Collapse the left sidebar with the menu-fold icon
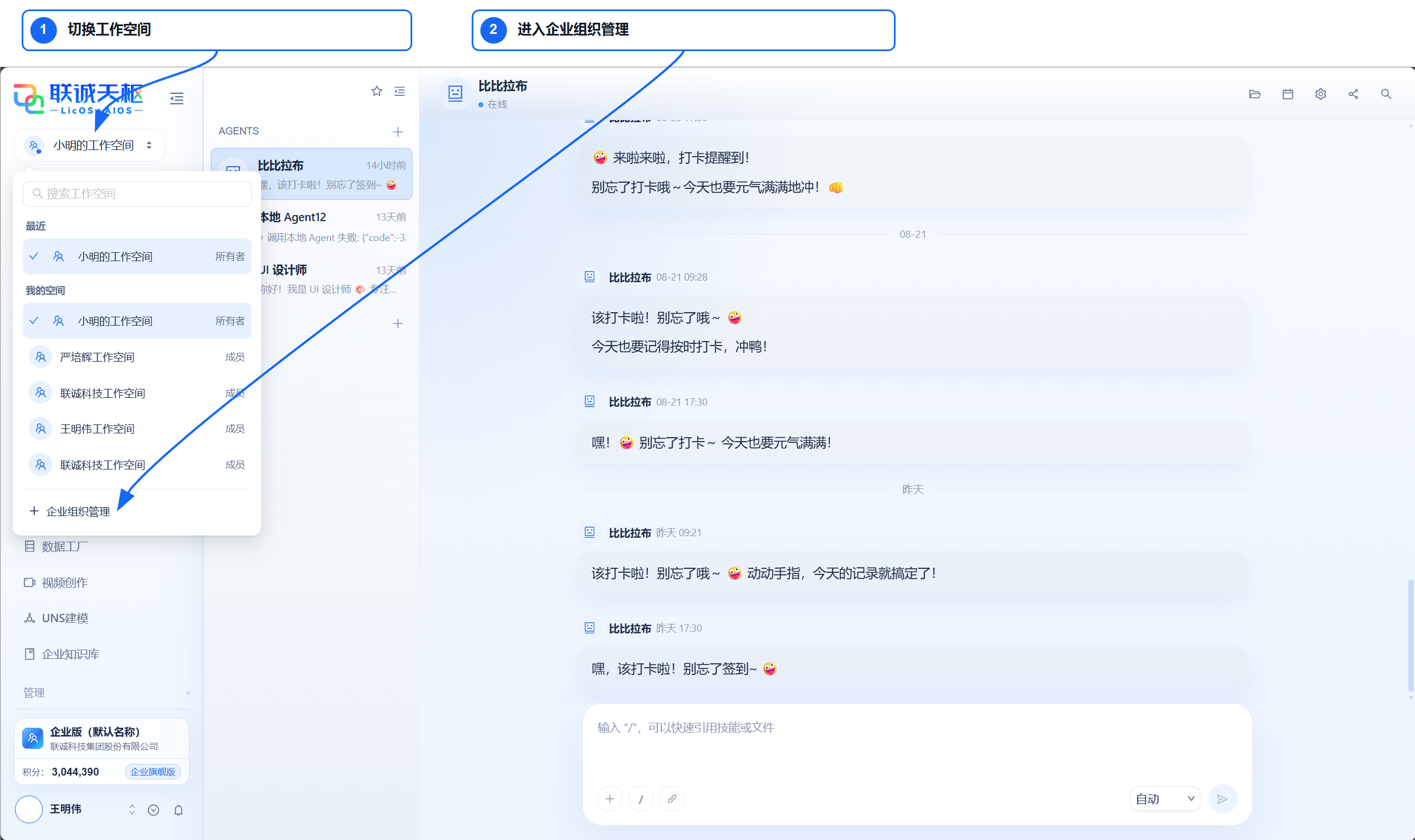 click(177, 98)
